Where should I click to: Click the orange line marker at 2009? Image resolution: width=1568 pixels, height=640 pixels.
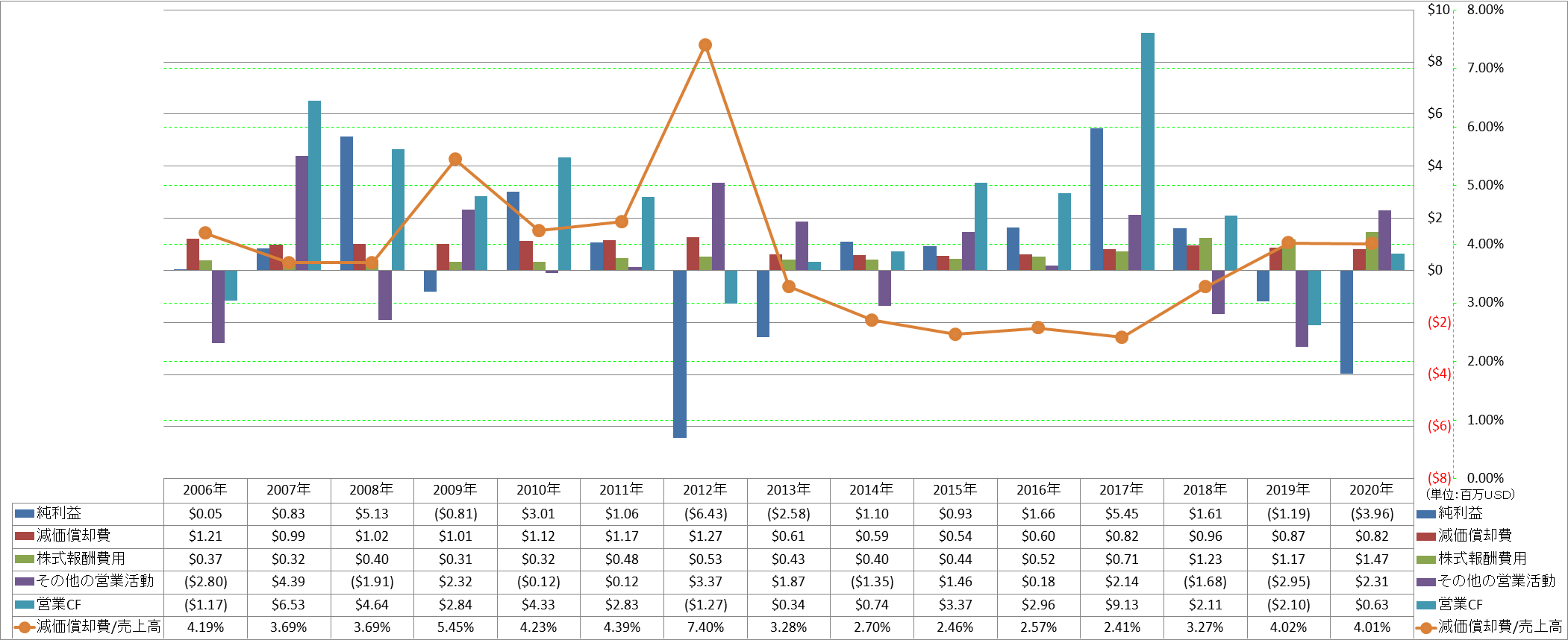(x=455, y=159)
